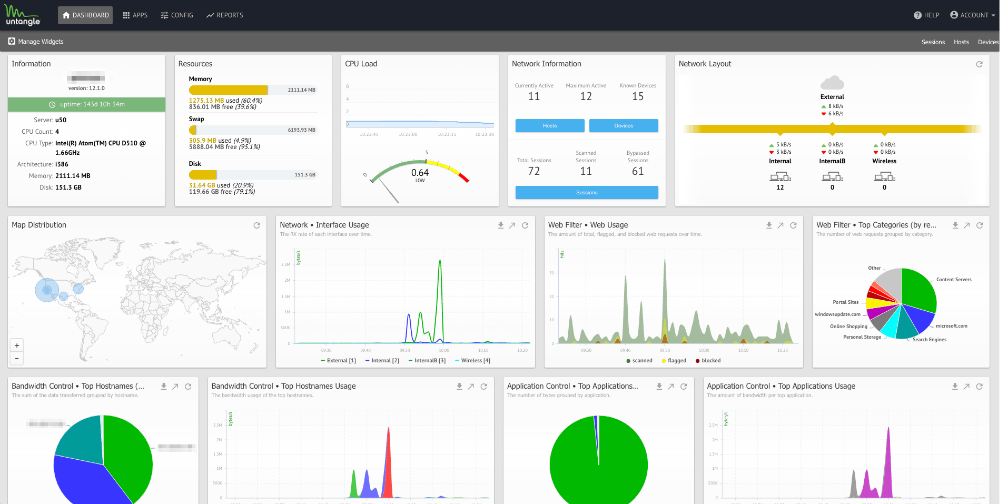Refresh the Web Filter Web Usage widget

tap(793, 225)
